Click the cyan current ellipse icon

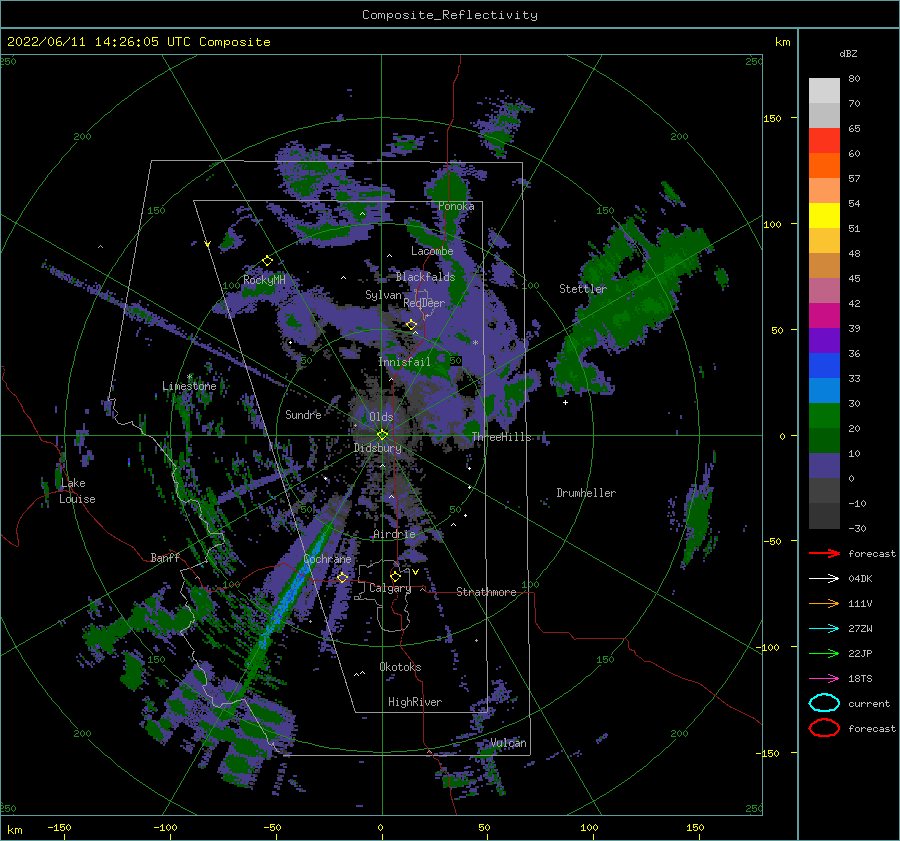point(824,703)
